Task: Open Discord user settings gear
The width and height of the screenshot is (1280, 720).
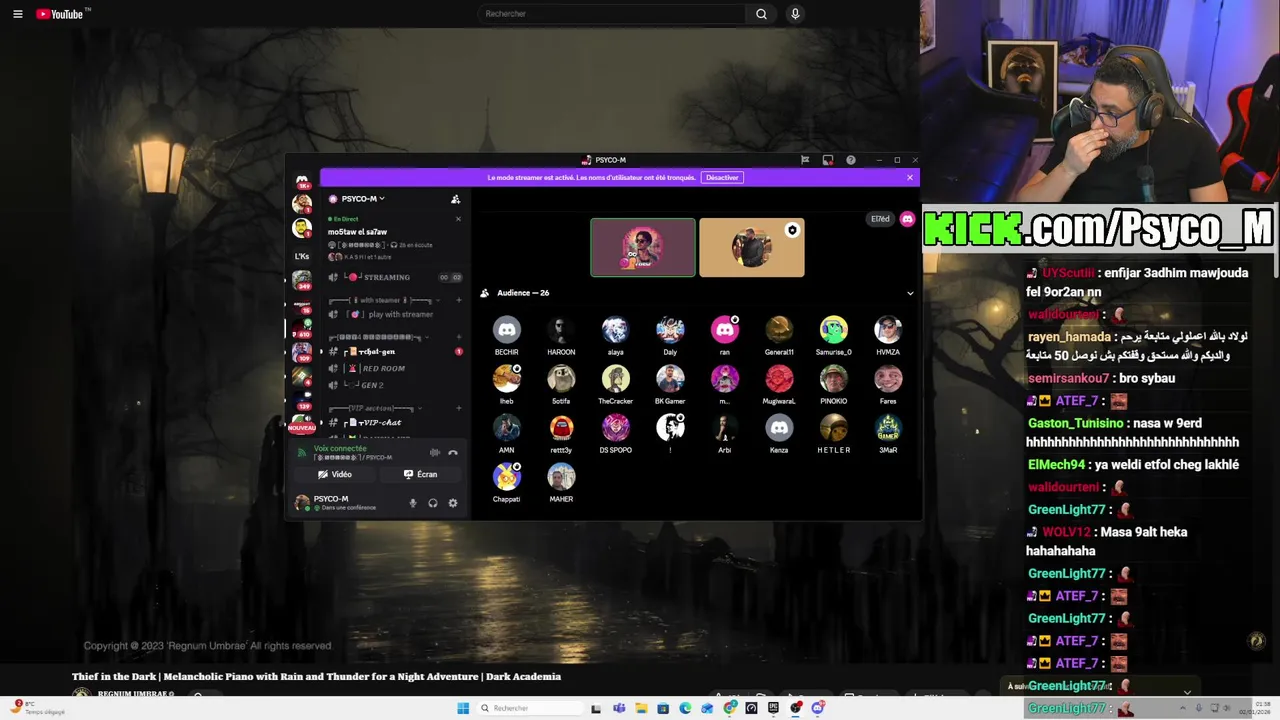Action: pos(453,503)
